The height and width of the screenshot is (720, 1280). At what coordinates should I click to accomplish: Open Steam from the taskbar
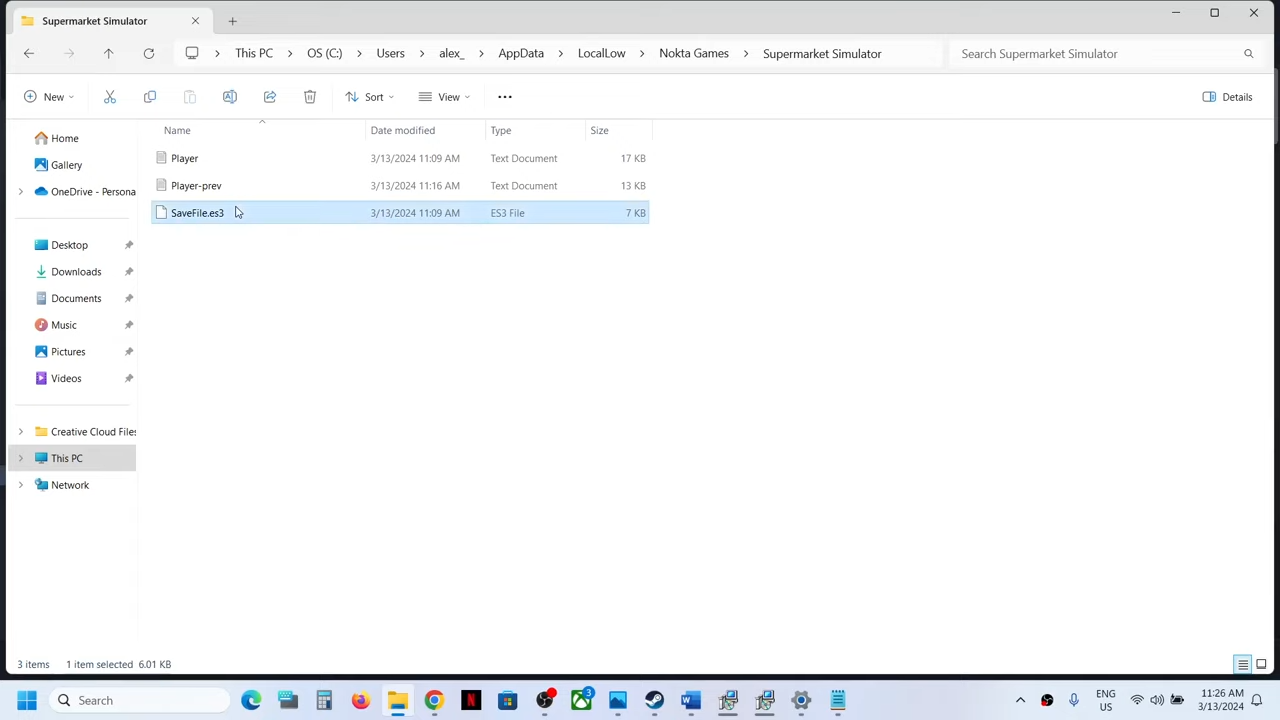654,701
